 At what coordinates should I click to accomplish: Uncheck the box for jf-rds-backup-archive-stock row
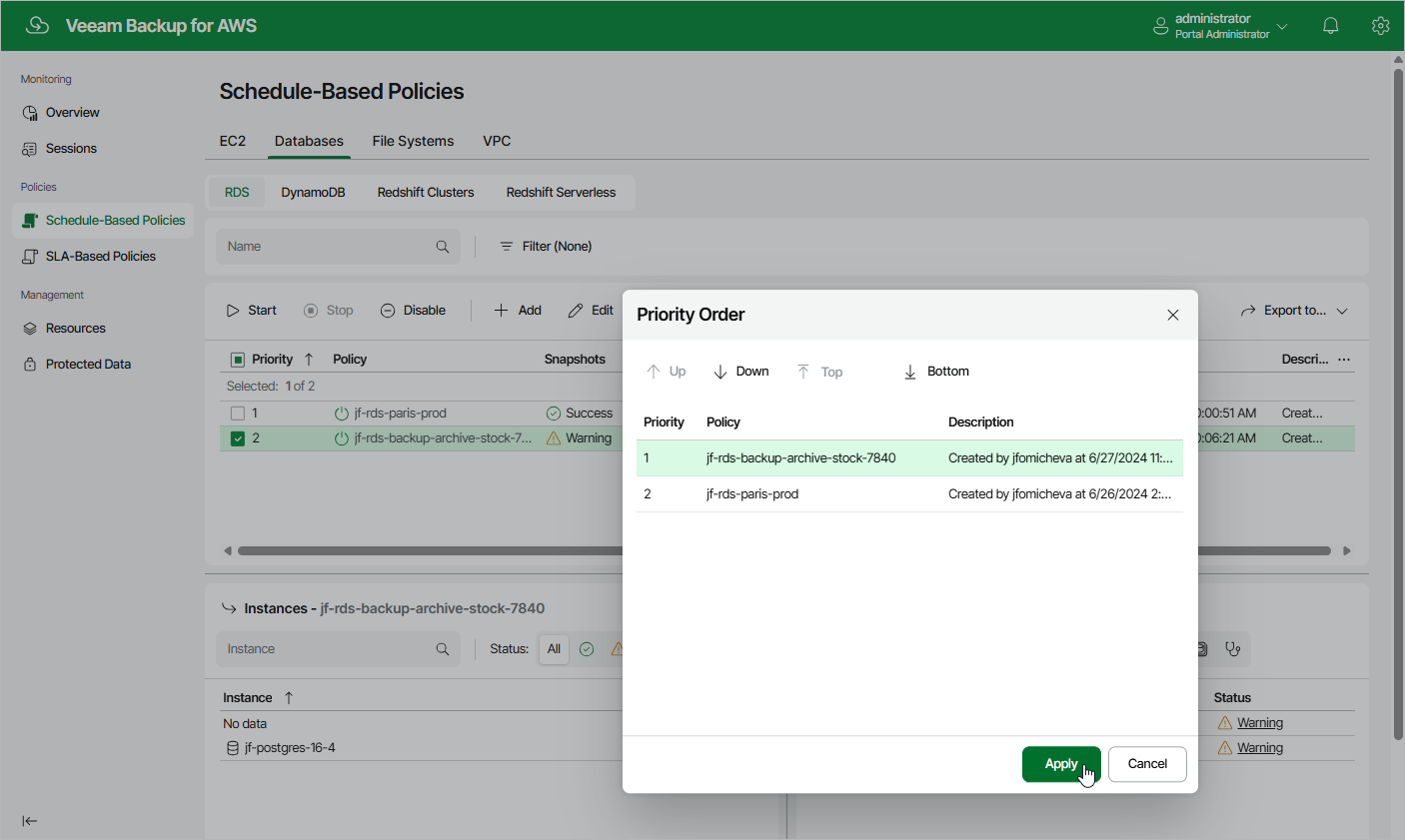pyautogui.click(x=238, y=438)
